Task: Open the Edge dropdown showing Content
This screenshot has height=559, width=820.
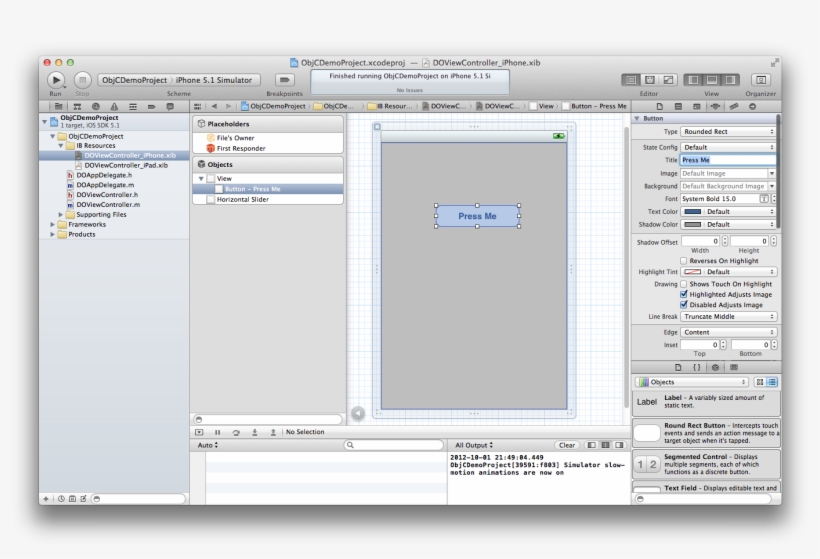Action: point(728,333)
